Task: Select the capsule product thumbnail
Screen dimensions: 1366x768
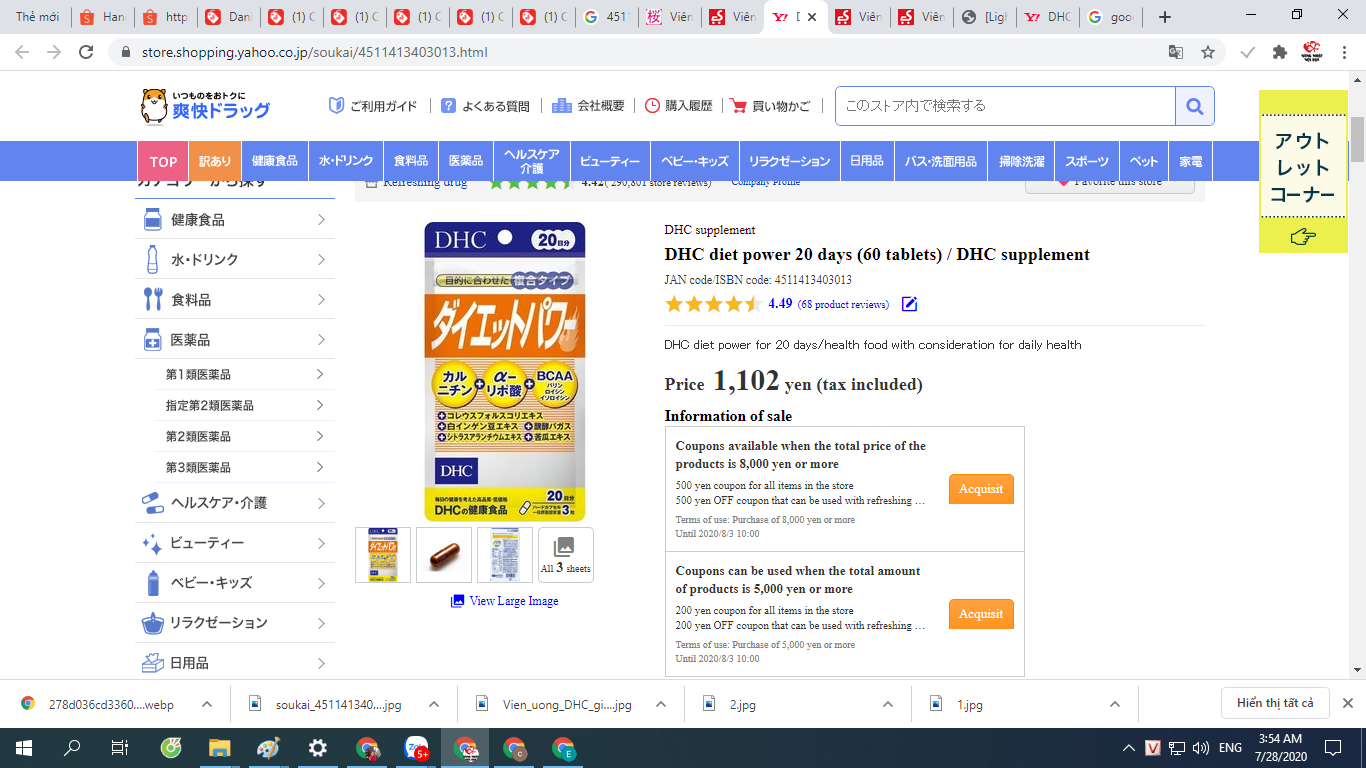Action: (444, 555)
